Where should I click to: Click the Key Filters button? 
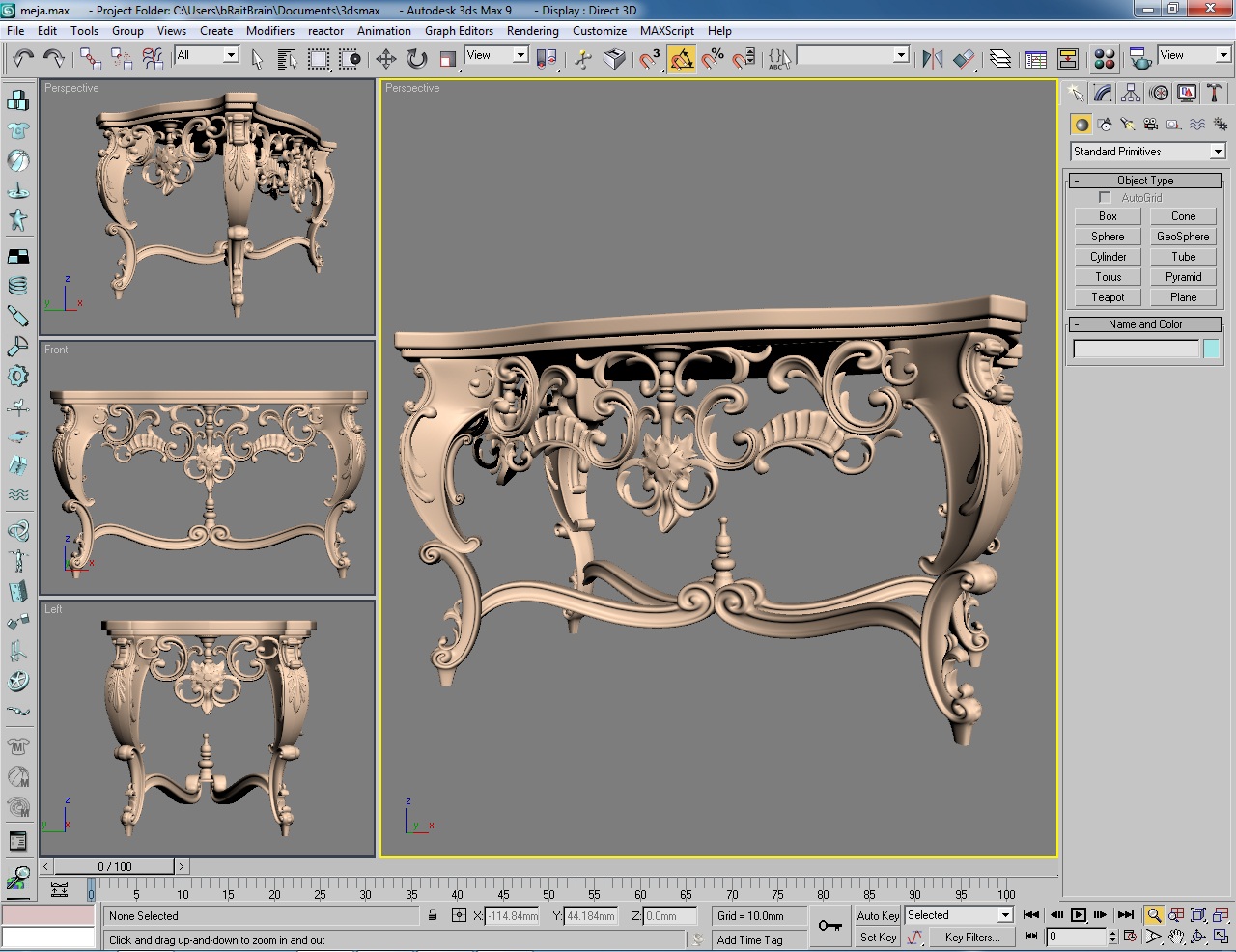[971, 937]
